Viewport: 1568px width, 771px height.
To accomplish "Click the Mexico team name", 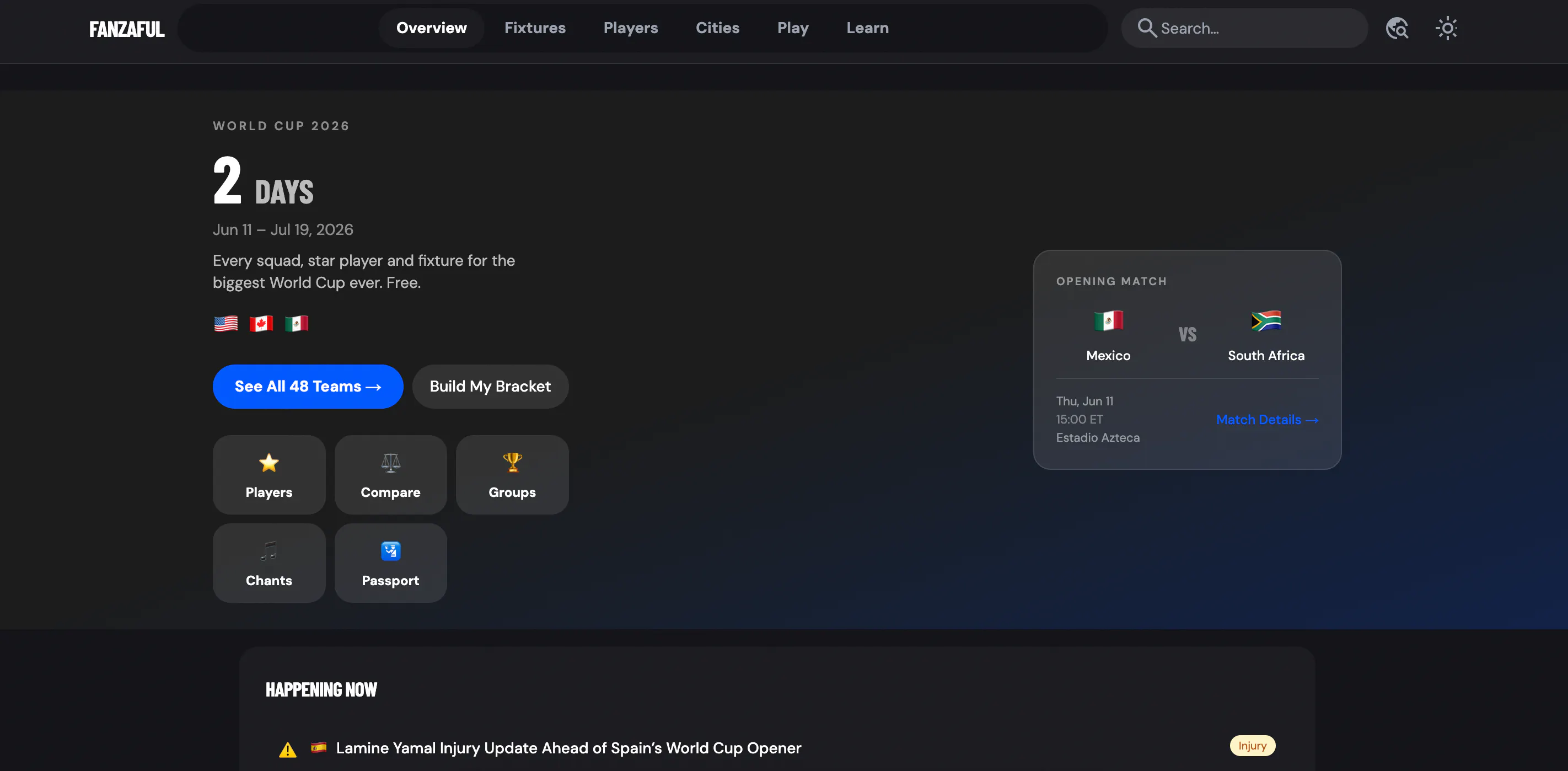I will coord(1108,356).
